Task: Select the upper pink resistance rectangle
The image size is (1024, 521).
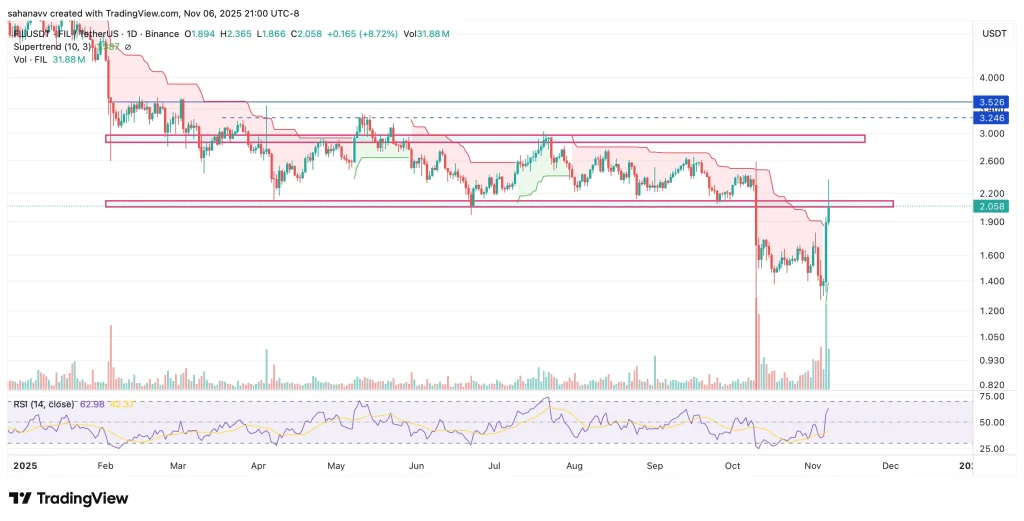Action: (485, 138)
